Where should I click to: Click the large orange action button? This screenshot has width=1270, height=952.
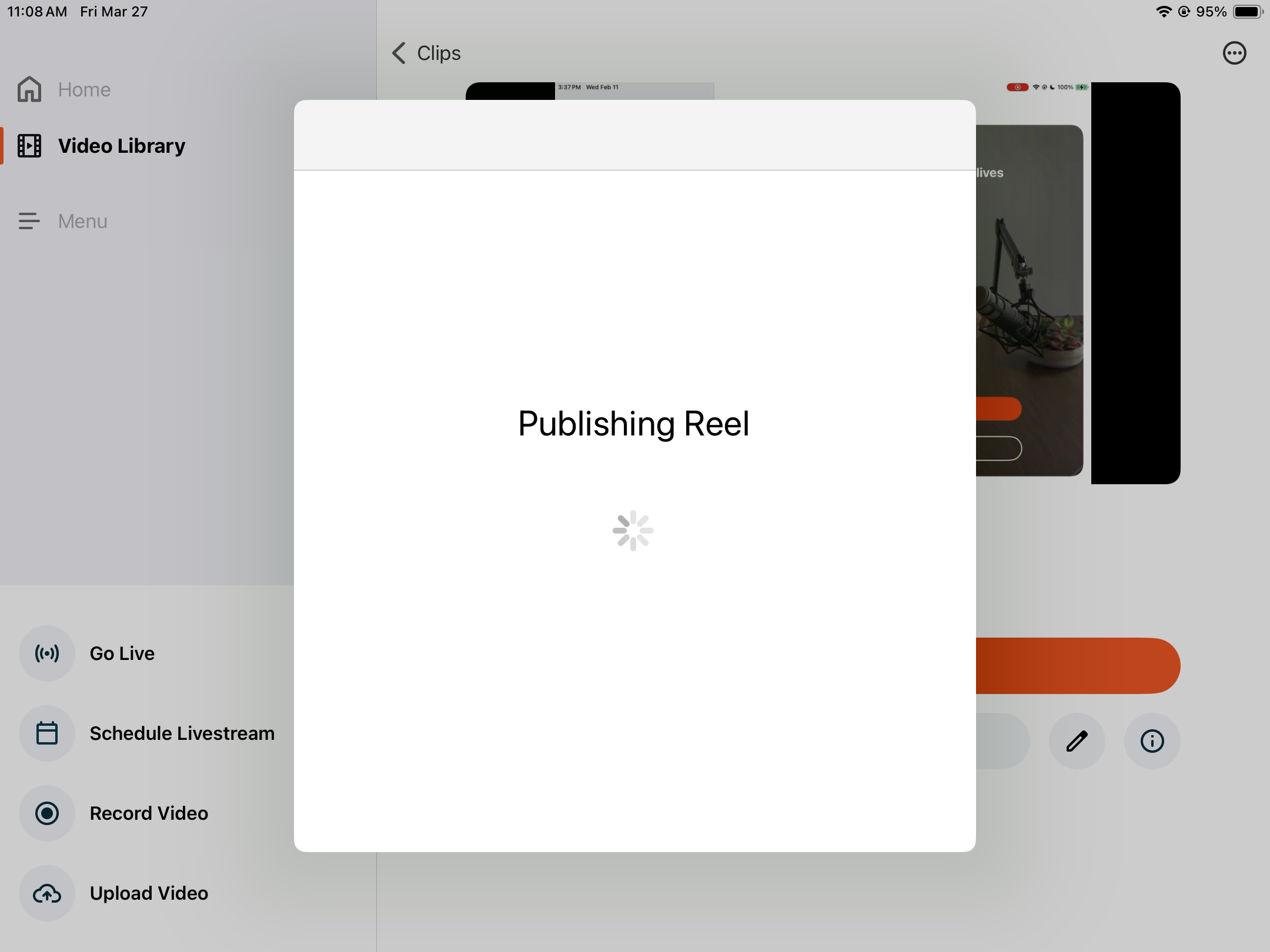[1077, 666]
